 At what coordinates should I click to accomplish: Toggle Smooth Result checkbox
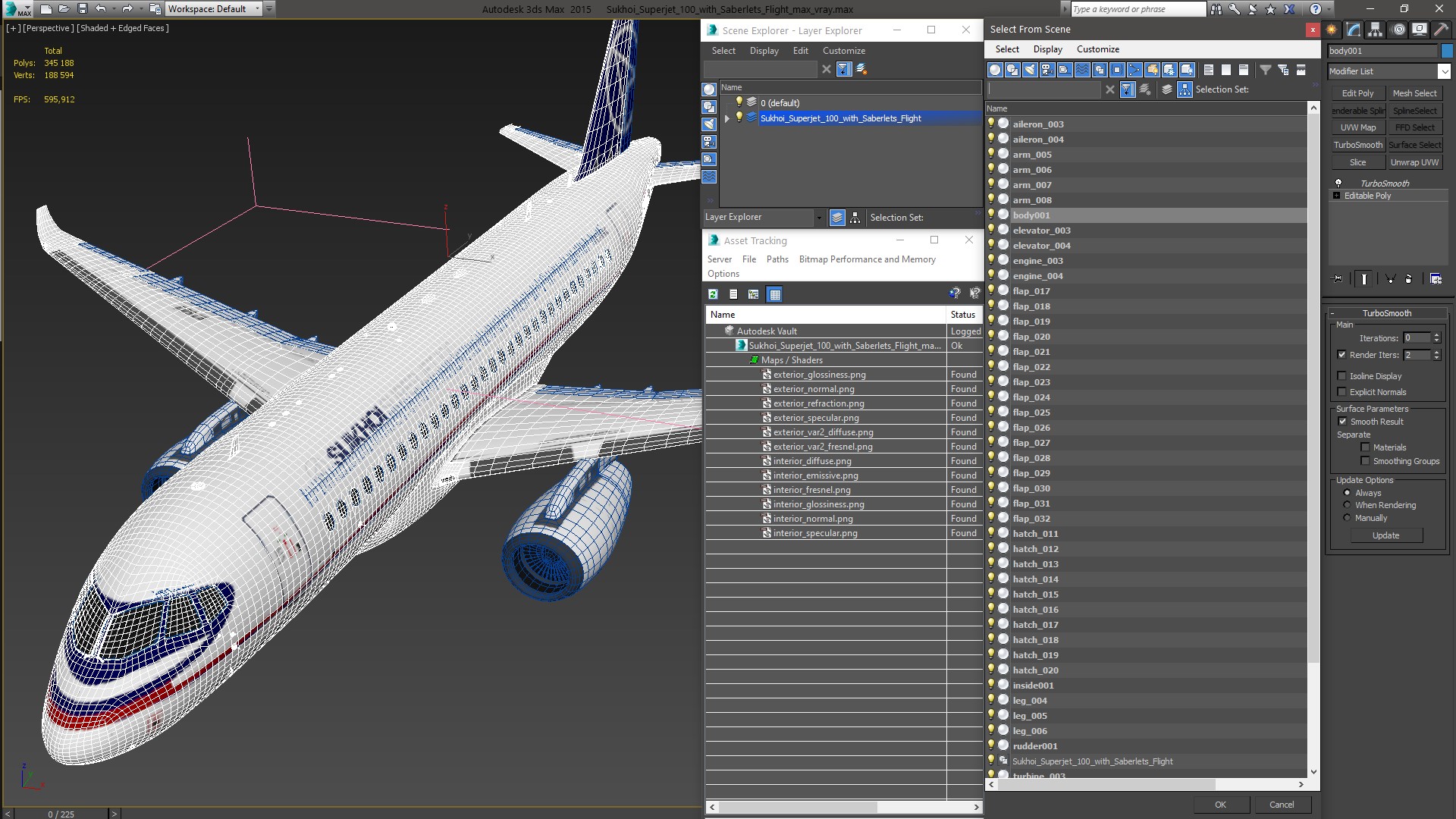click(x=1342, y=422)
